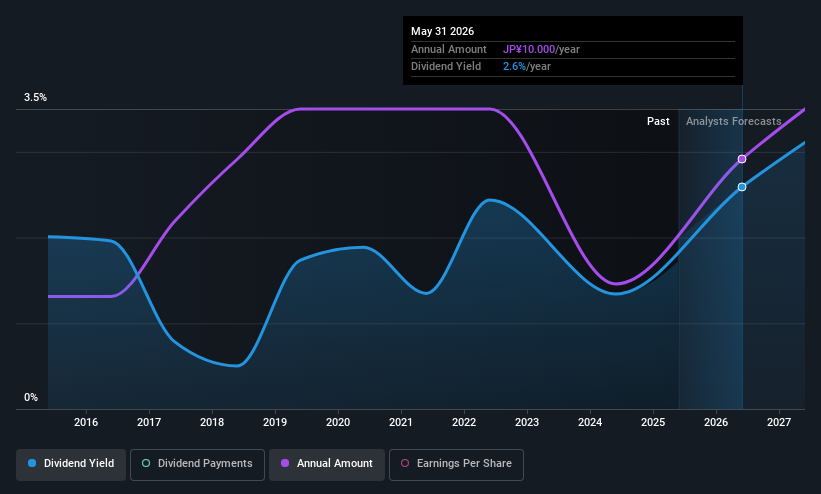821x494 pixels.
Task: Toggle the Annual Amount legend button
Action: 327,464
